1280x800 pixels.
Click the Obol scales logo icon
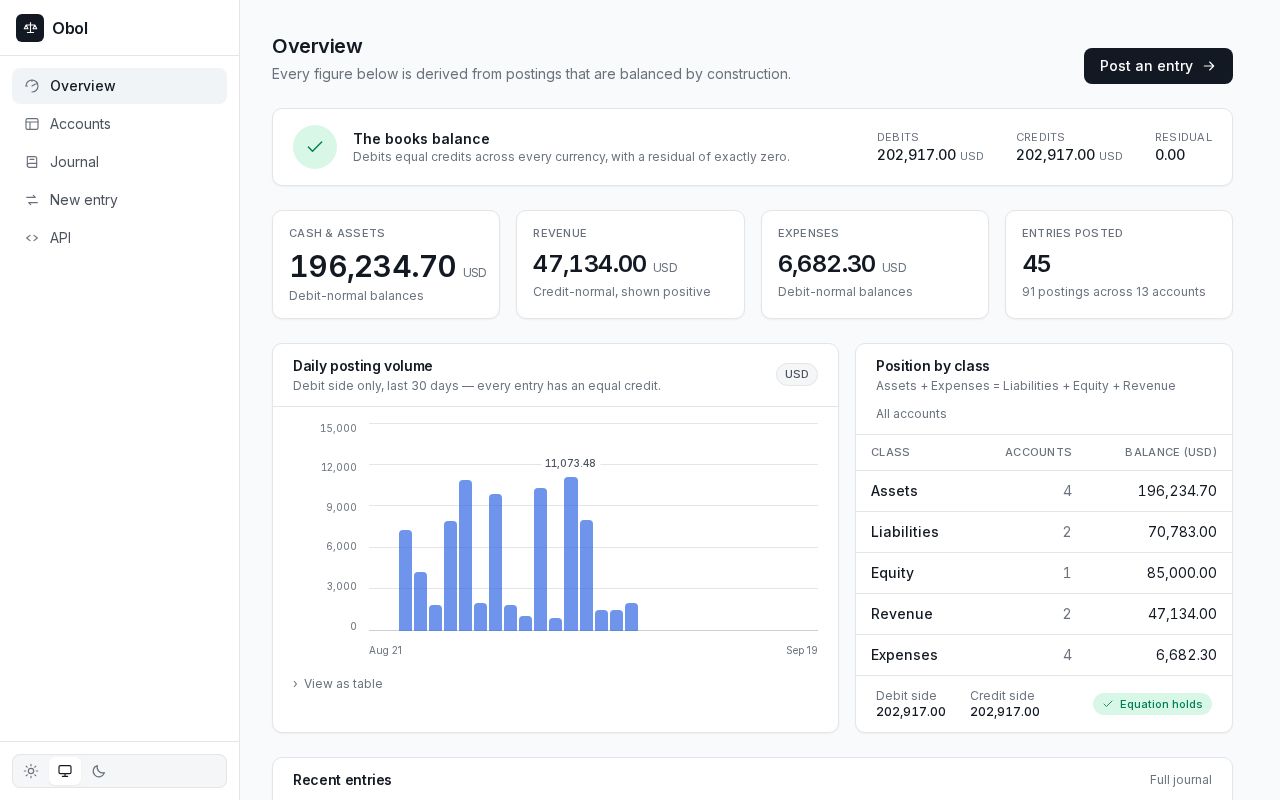pos(30,28)
